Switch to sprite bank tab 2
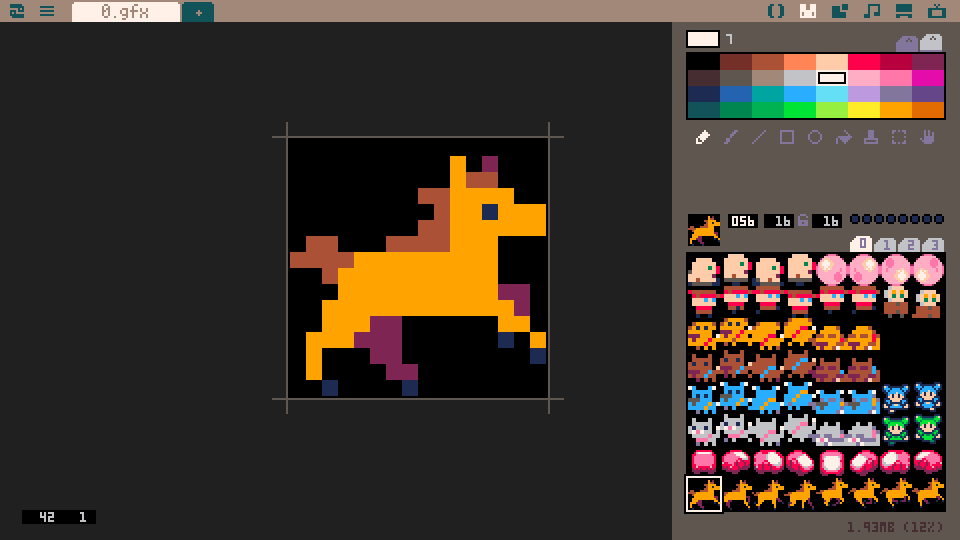Viewport: 960px width, 540px height. pos(909,245)
